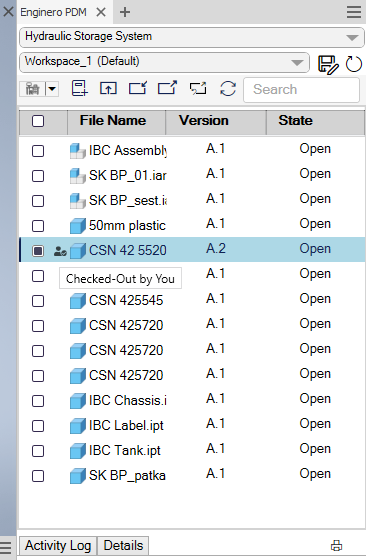Check the SK BP_01.iam row checkbox
Viewport: 366px width, 560px height.
click(x=38, y=176)
